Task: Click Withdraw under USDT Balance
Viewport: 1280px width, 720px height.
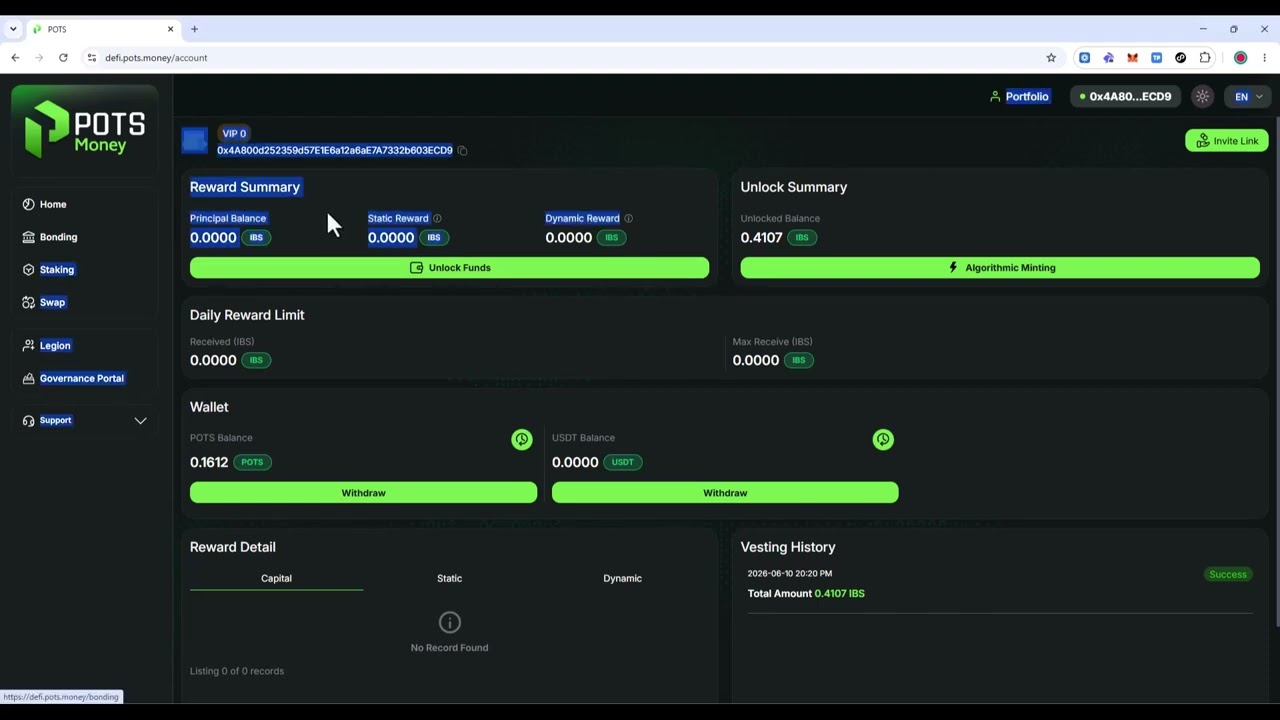Action: coord(725,493)
